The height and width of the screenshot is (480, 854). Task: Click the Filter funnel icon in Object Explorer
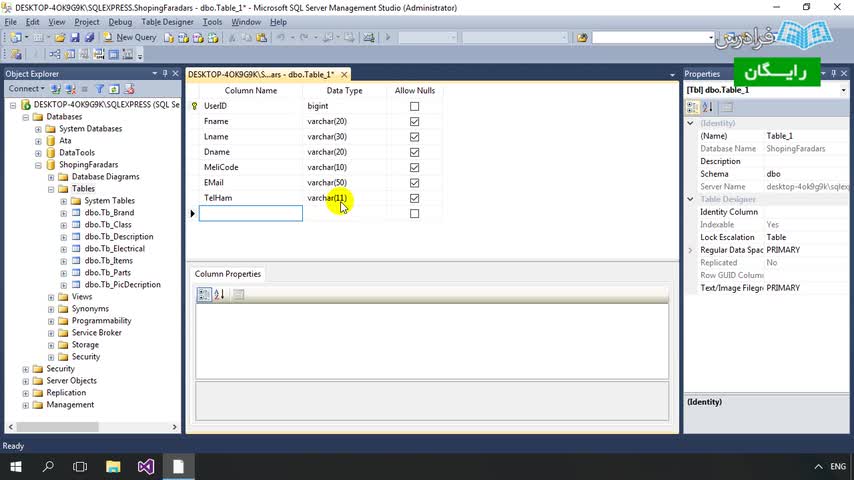[x=100, y=89]
